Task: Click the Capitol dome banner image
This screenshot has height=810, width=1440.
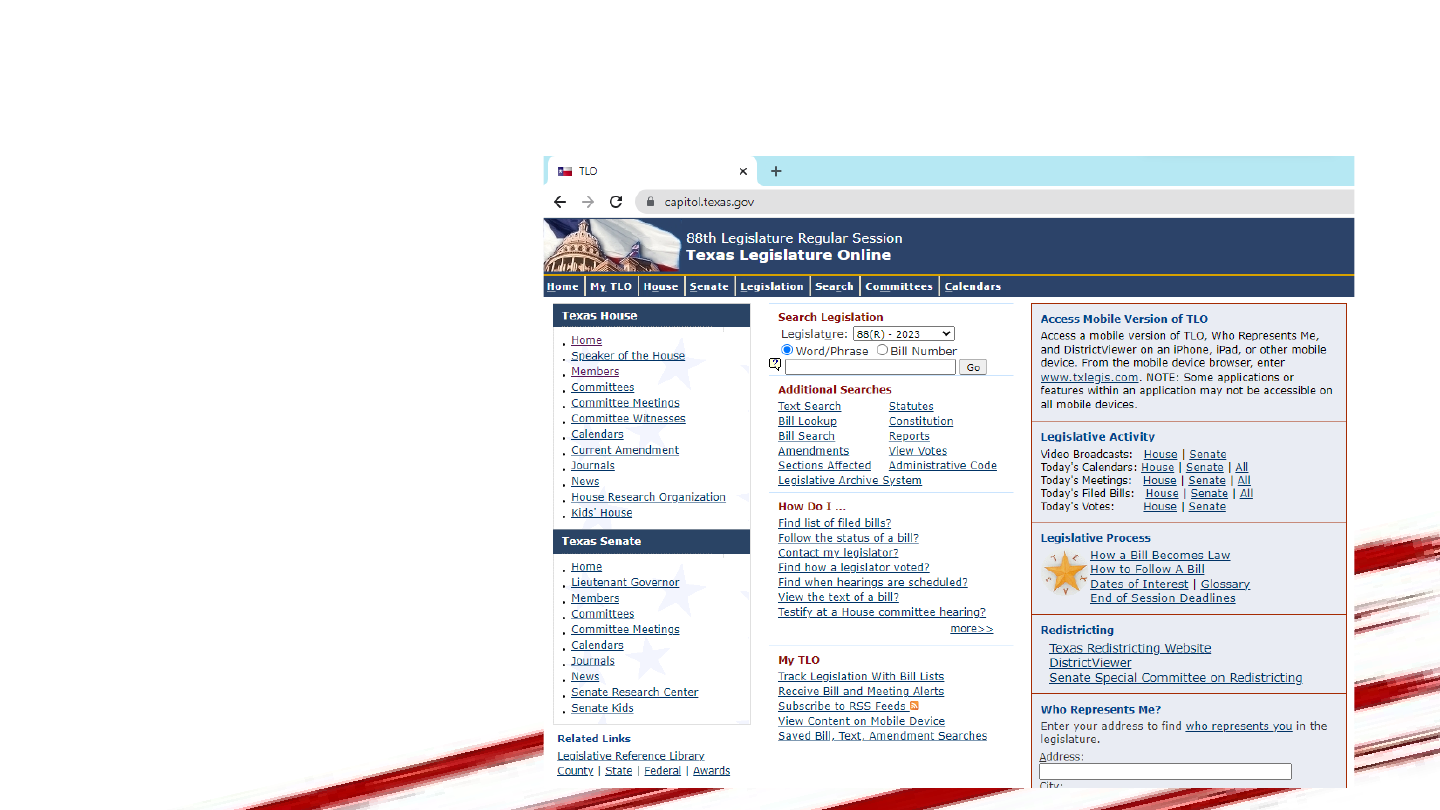Action: 598,246
